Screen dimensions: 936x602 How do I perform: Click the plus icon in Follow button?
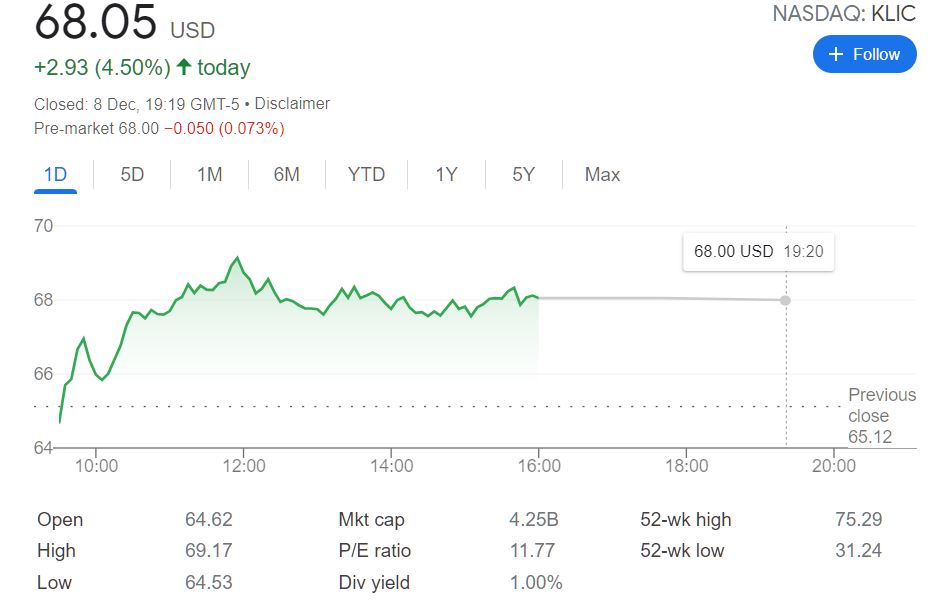click(x=836, y=54)
